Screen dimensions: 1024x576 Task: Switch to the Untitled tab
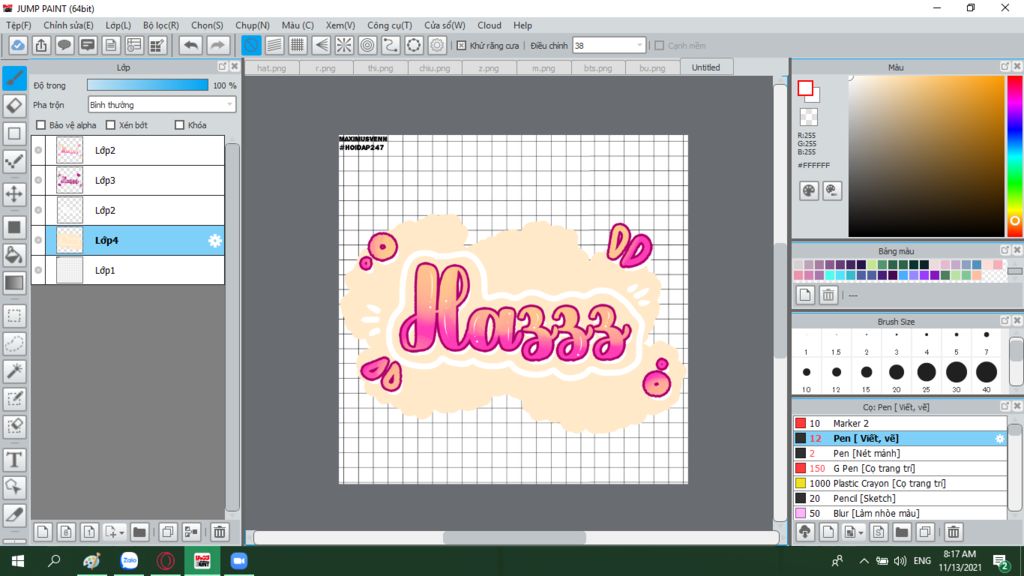pos(706,67)
